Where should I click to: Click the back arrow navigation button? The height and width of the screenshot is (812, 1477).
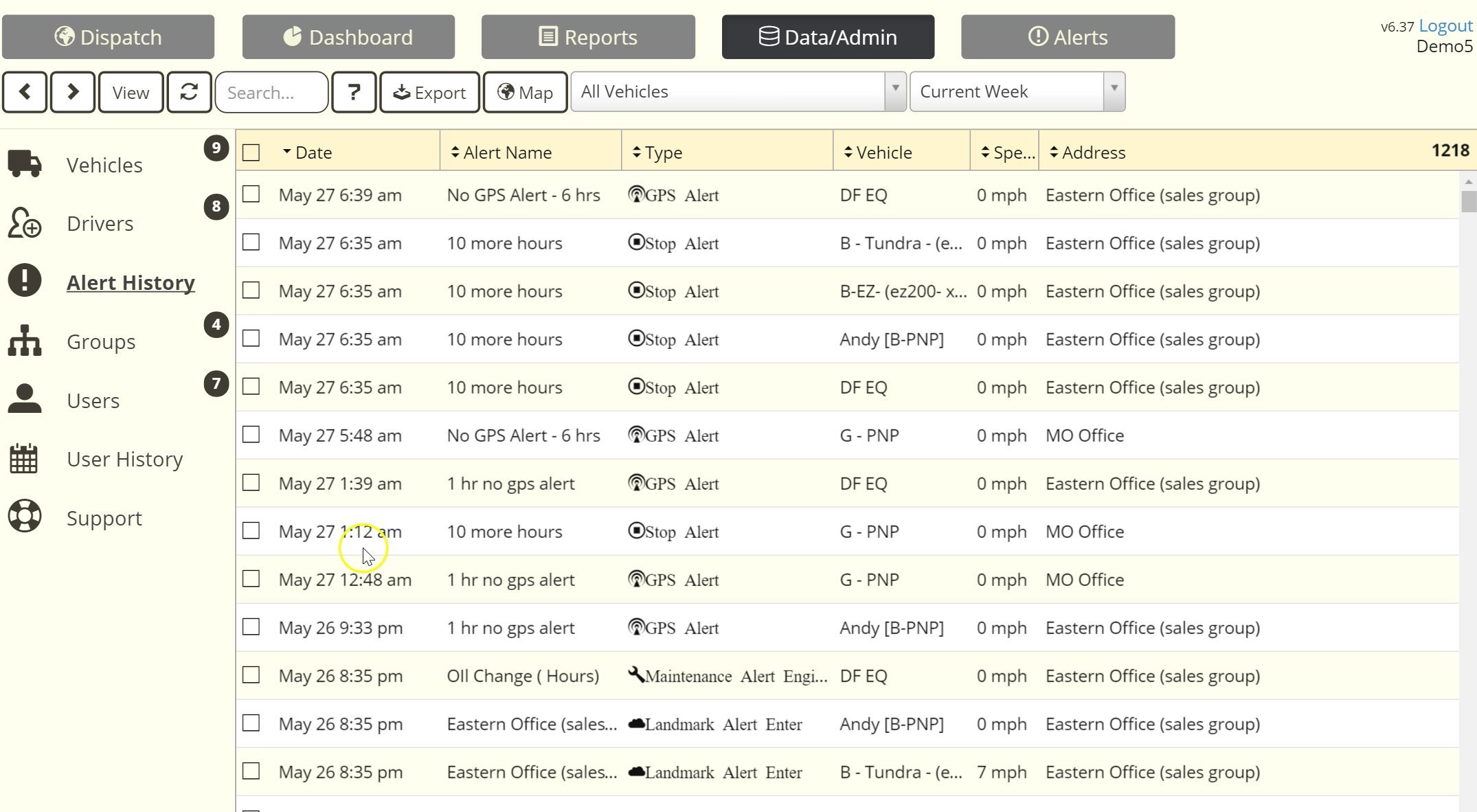pyautogui.click(x=25, y=92)
